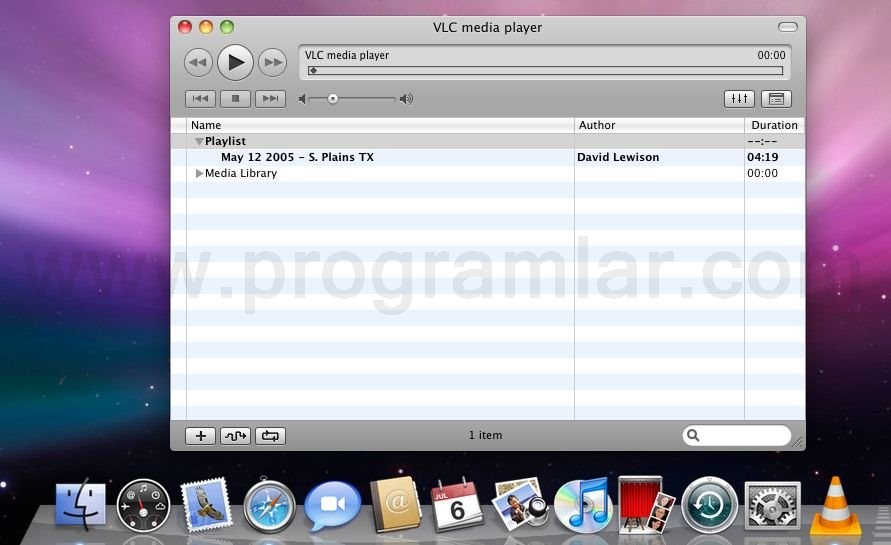Click the seek bar diamond marker
891x545 pixels.
(x=313, y=71)
